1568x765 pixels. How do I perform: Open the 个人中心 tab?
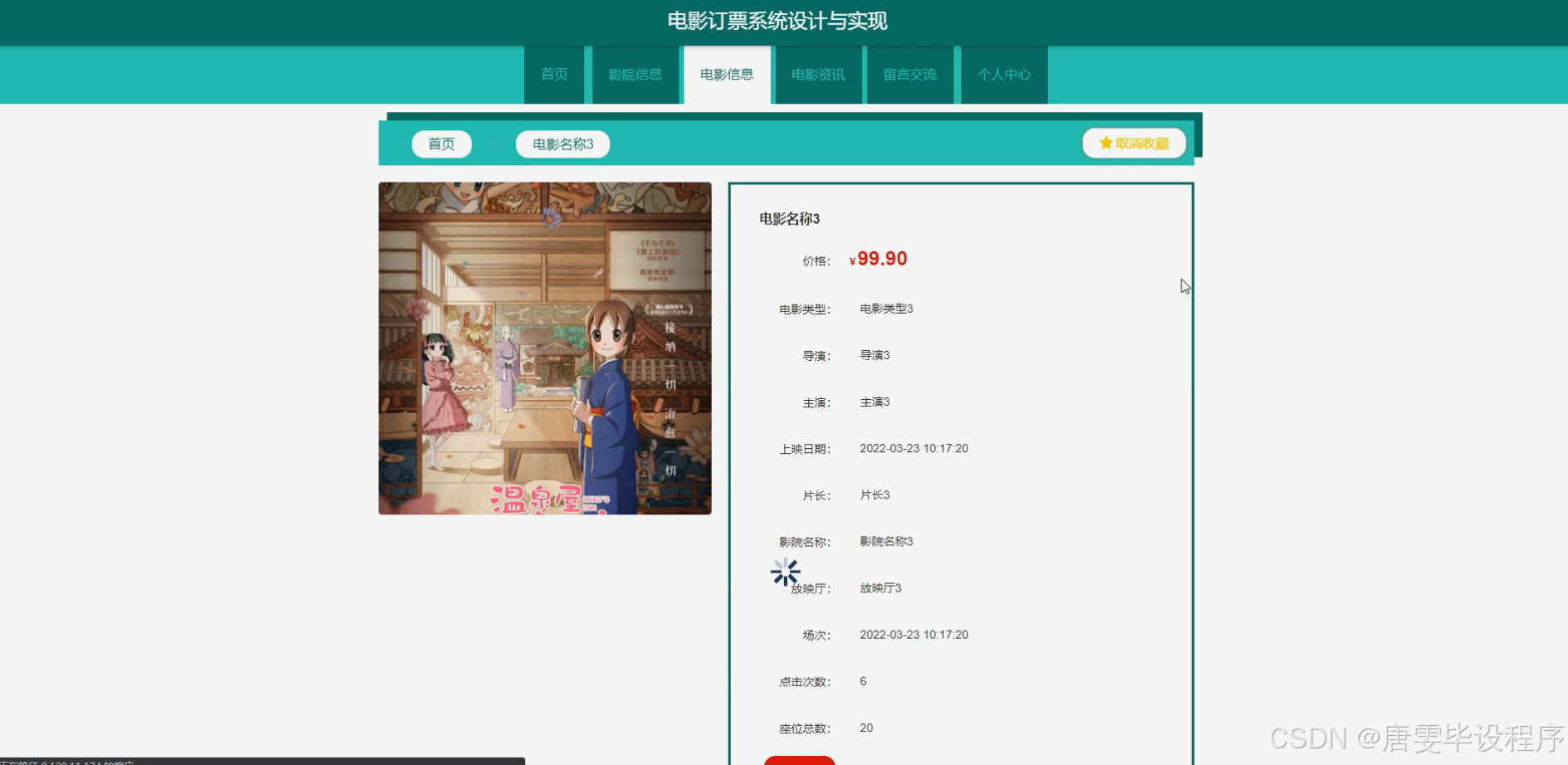(1004, 75)
